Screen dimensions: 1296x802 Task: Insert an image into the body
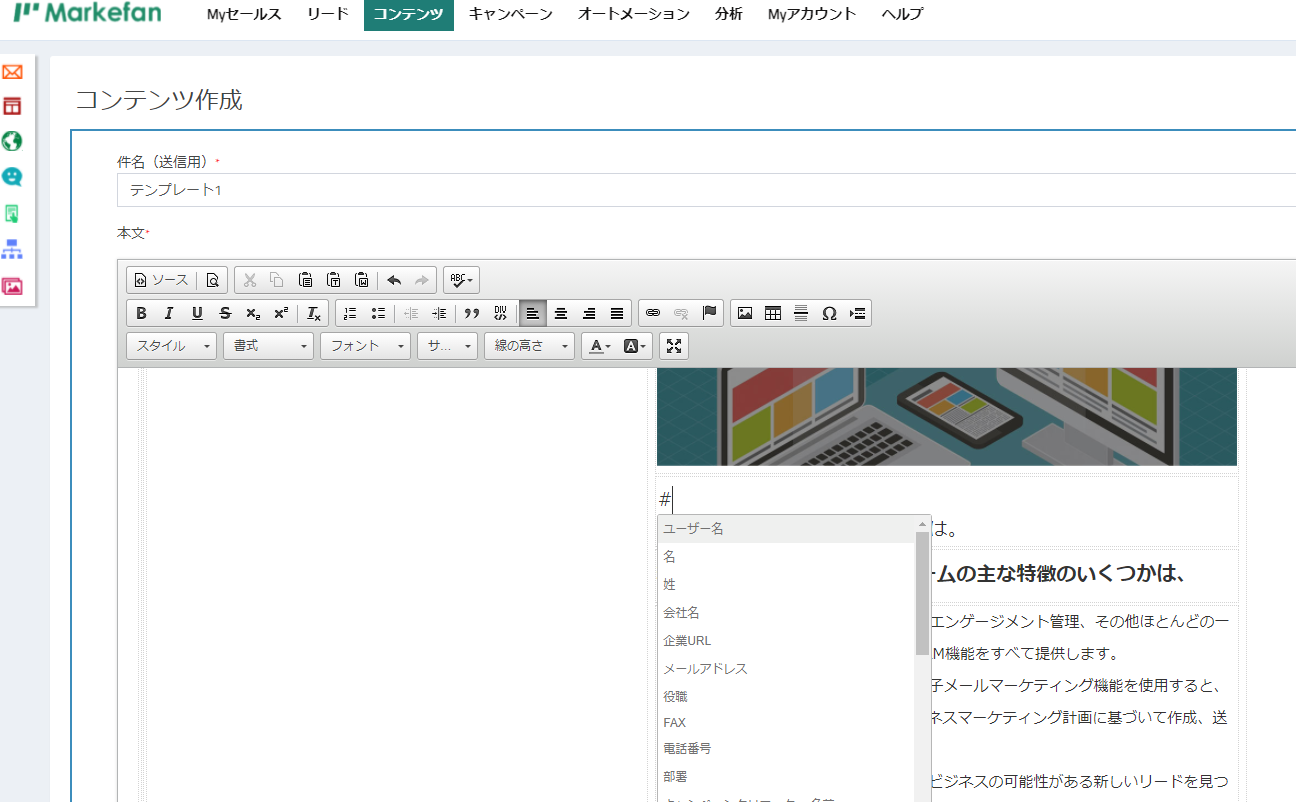point(745,313)
